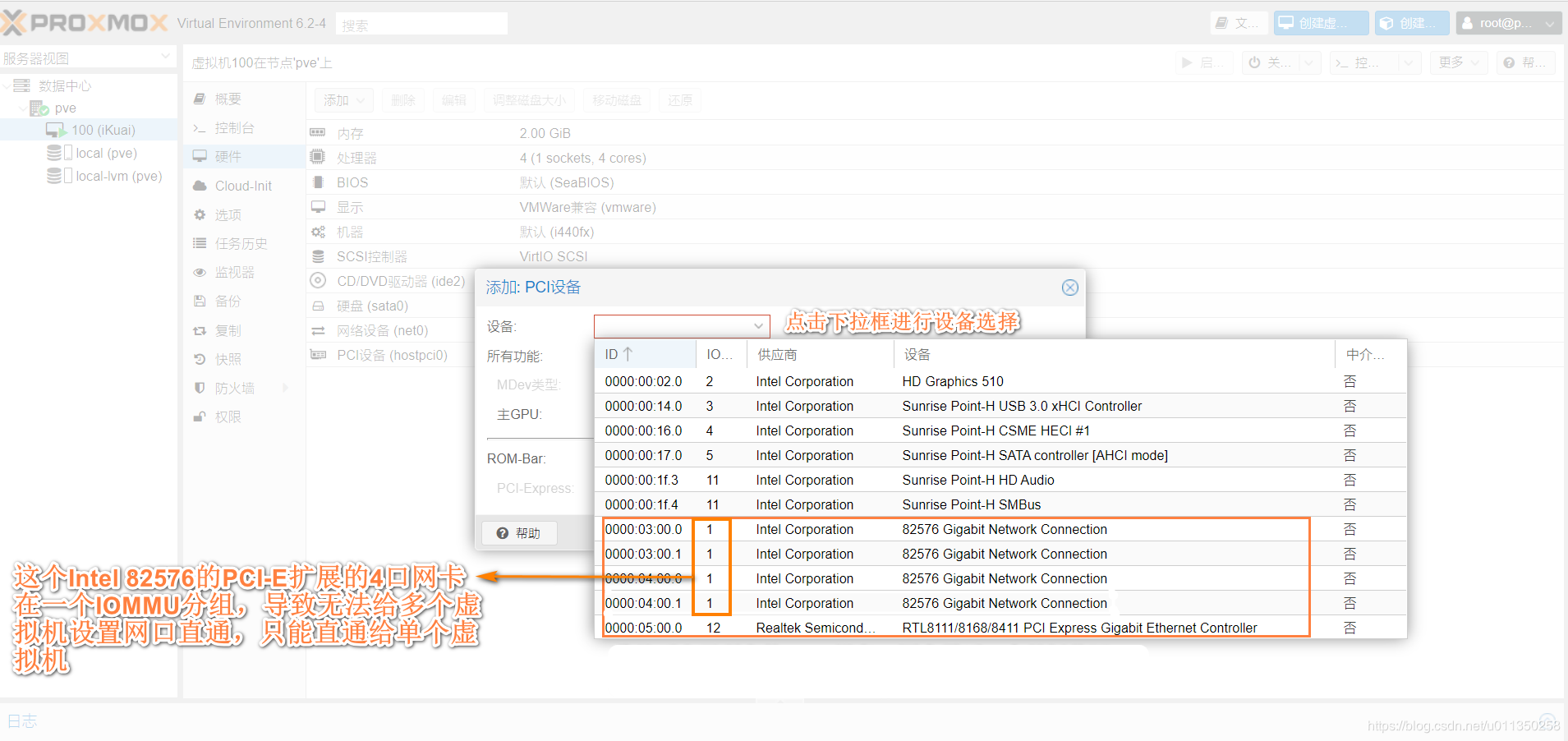Select the 机器 machine hardware row
Viewport: 1568px width, 741px height.
936,232
